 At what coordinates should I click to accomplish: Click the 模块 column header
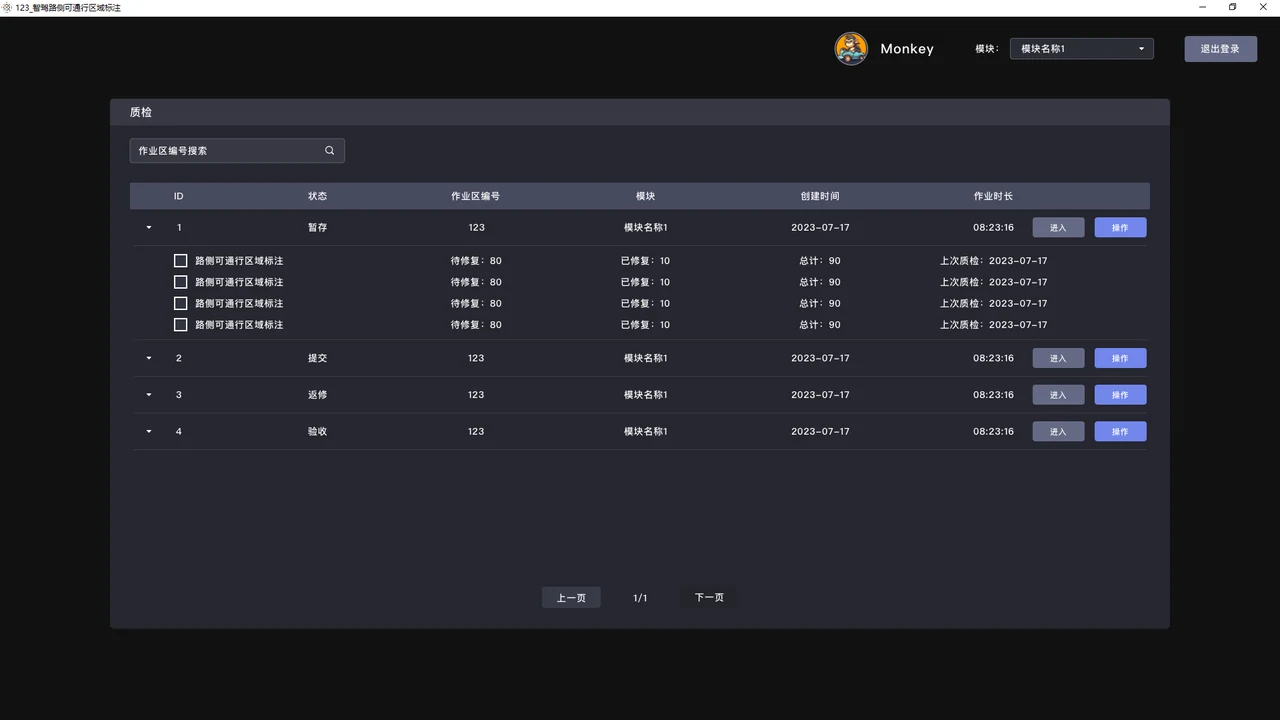[x=646, y=196]
